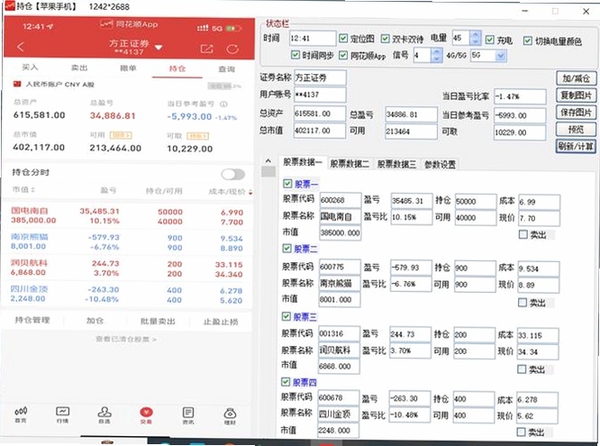Tap the back arrow in phone header
The height and width of the screenshot is (446, 600).
[x=21, y=47]
